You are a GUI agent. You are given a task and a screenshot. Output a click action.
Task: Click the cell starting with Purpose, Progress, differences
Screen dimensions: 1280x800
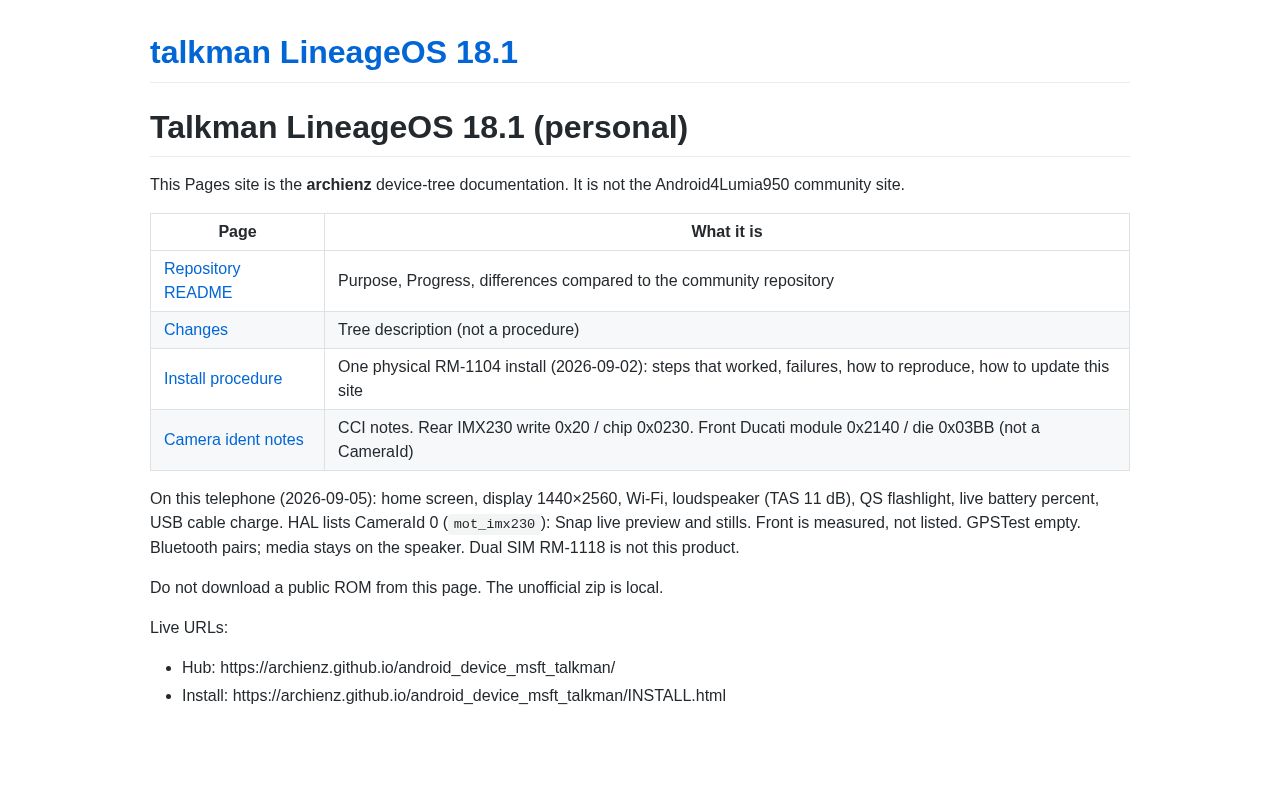[x=727, y=281]
